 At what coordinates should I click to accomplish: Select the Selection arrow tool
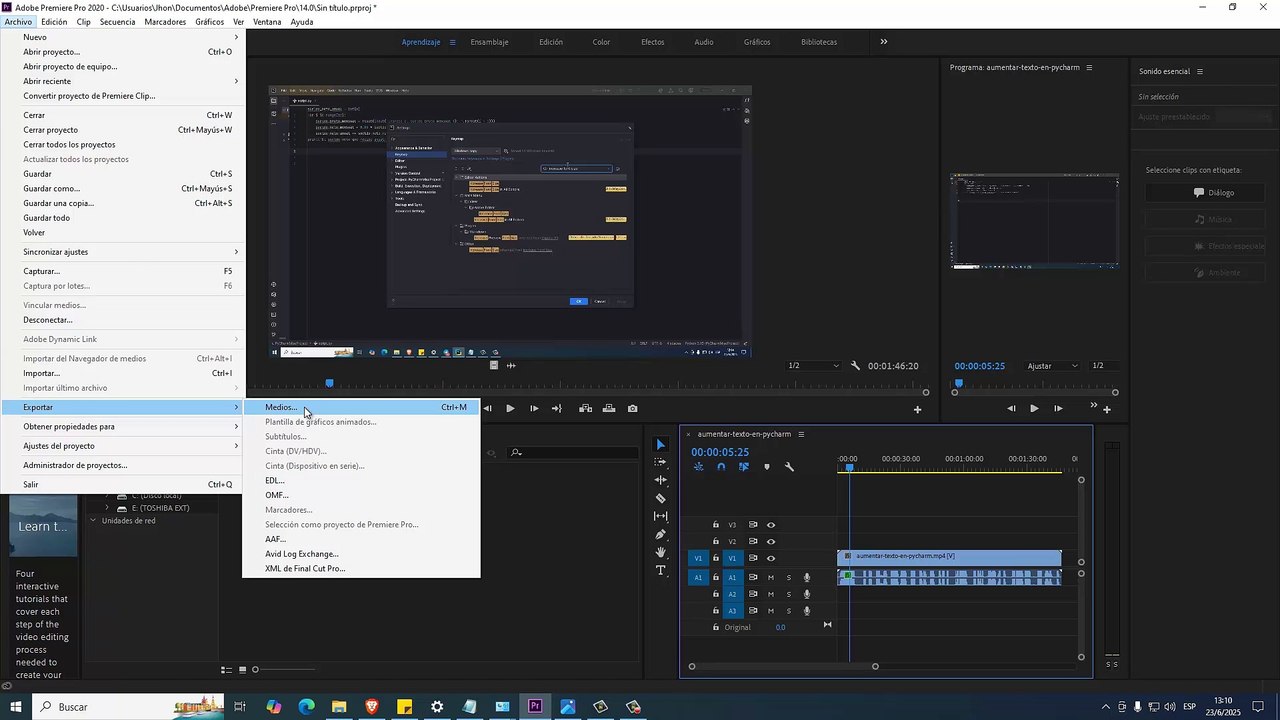660,444
